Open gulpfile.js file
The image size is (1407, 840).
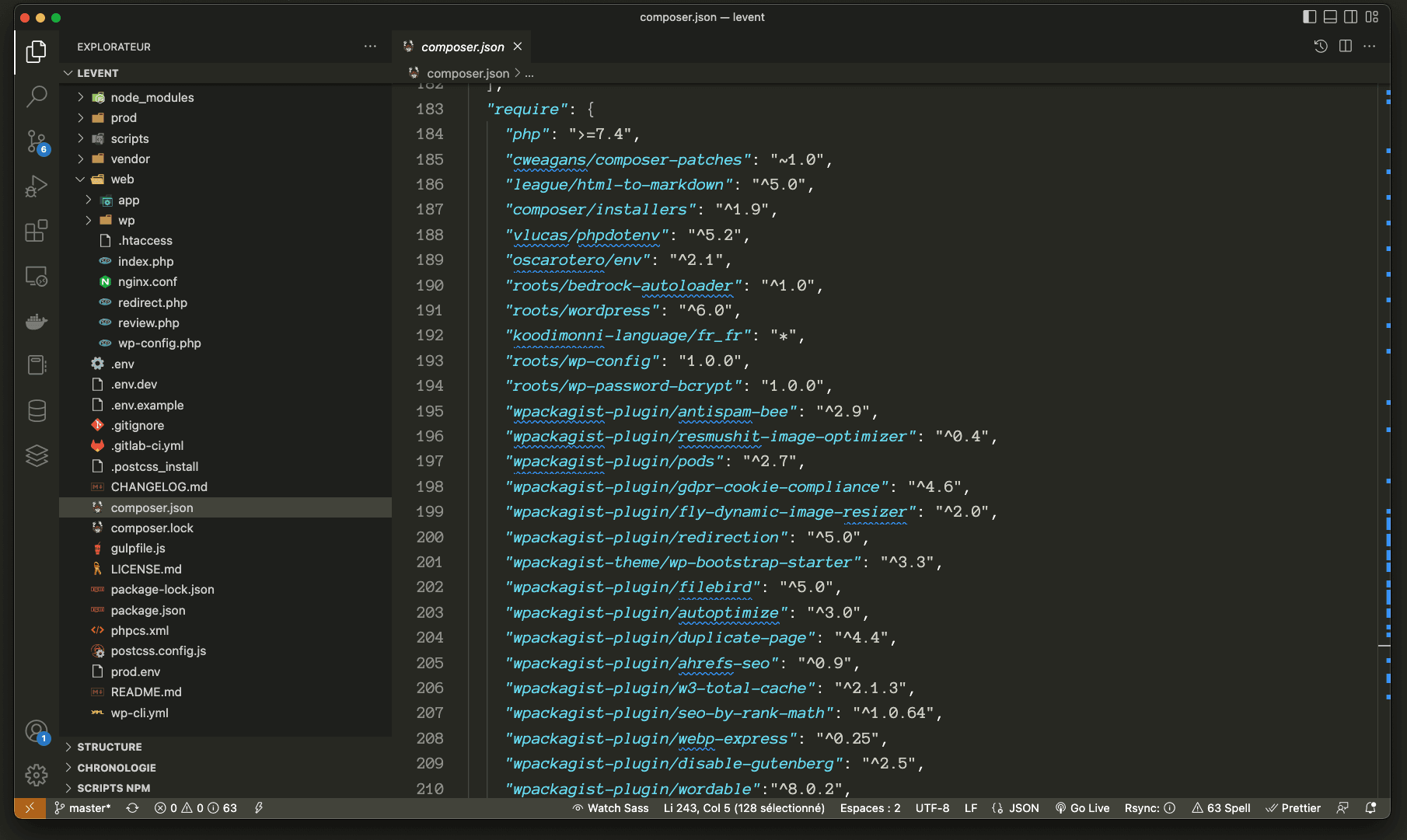[x=225, y=548]
